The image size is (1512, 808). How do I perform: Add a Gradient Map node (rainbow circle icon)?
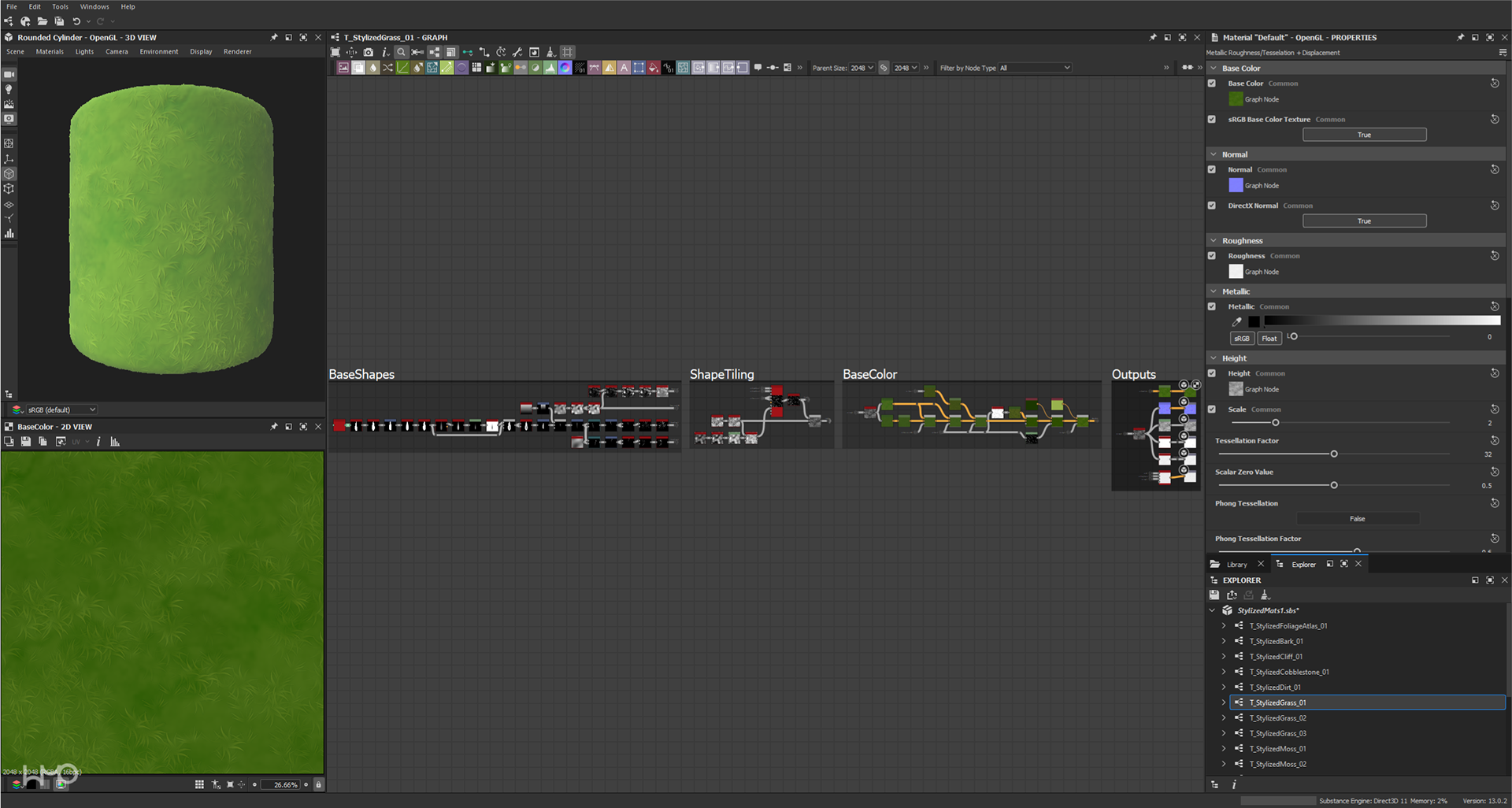click(565, 68)
